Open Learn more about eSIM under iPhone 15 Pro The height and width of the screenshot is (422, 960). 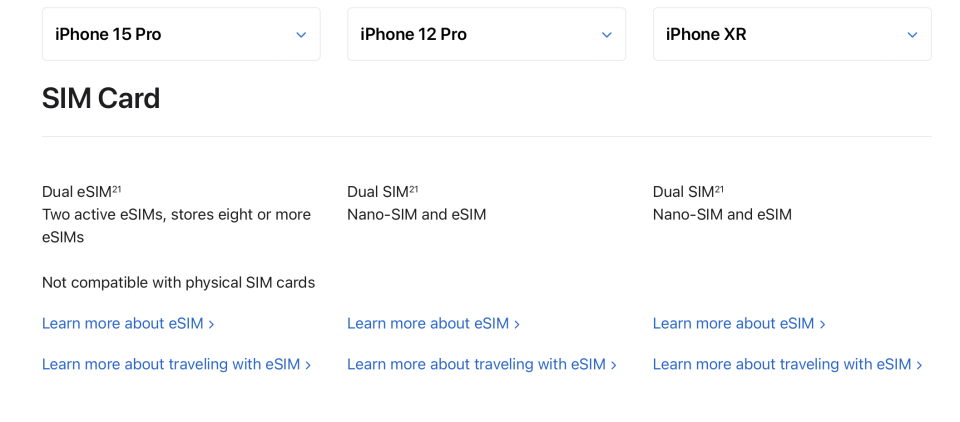tap(128, 323)
